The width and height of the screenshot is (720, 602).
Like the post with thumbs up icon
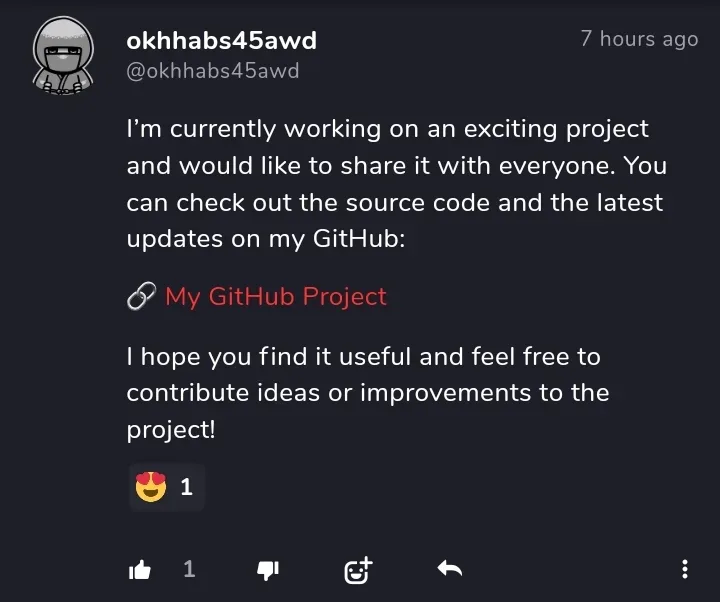(140, 570)
